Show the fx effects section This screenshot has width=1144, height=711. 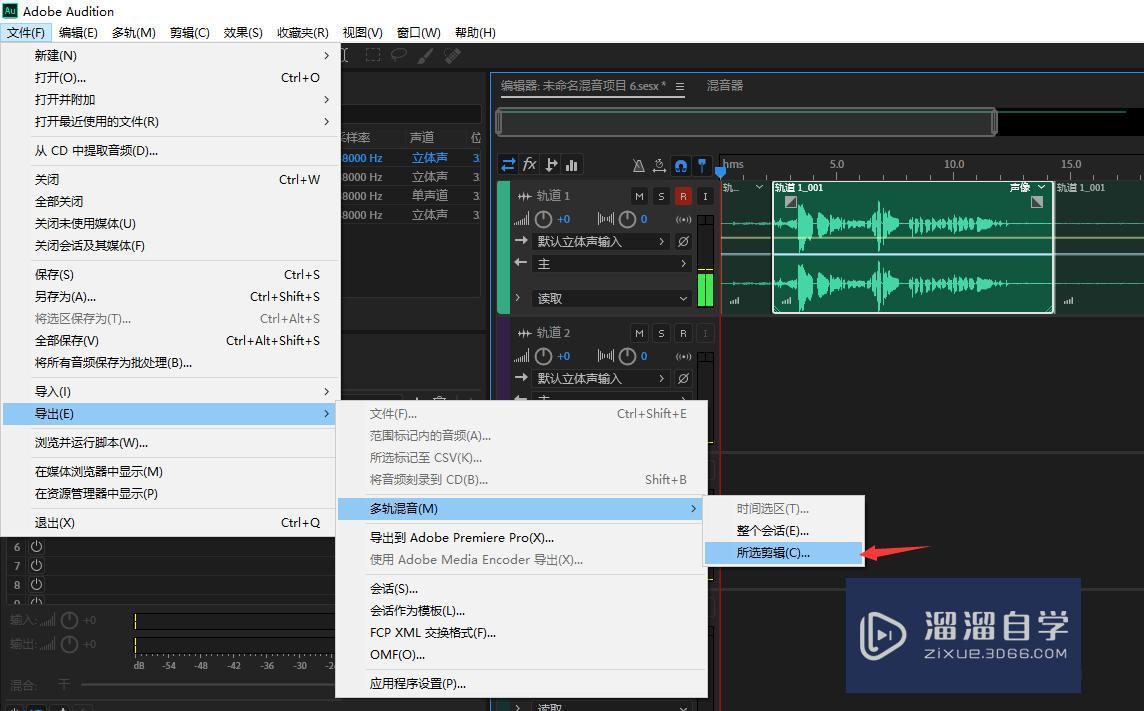[x=530, y=165]
